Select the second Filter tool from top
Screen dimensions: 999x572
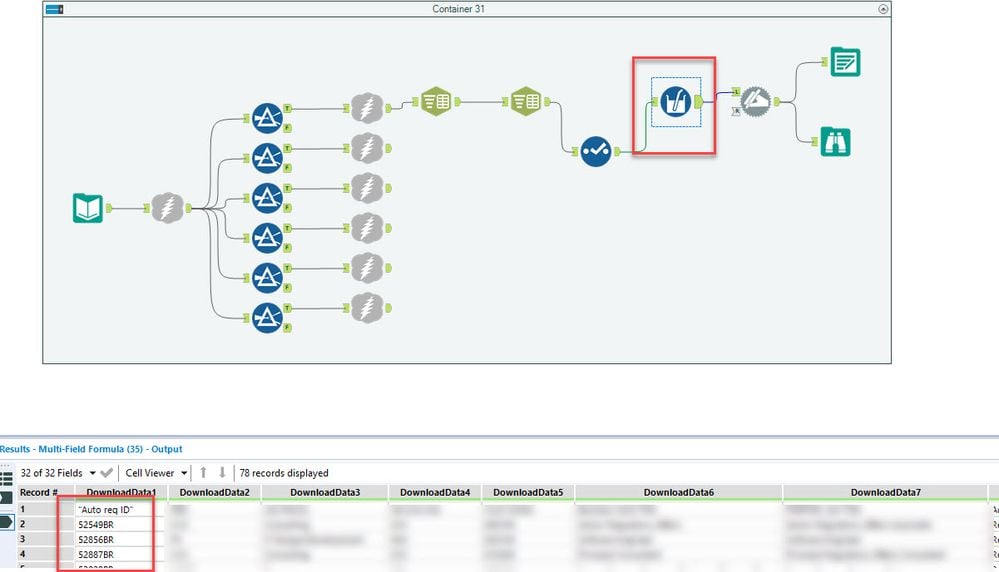(268, 158)
